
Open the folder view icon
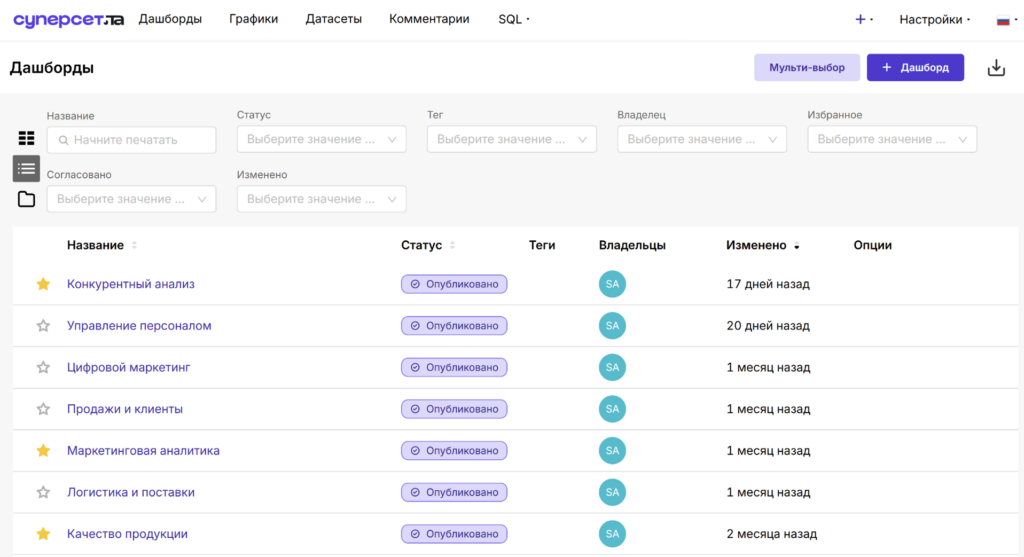pos(26,199)
